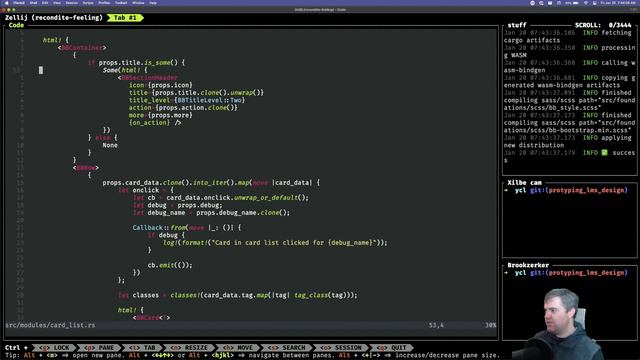Click the block cursor in the editor
This screenshot has width=640, height=360.
click(x=41, y=70)
